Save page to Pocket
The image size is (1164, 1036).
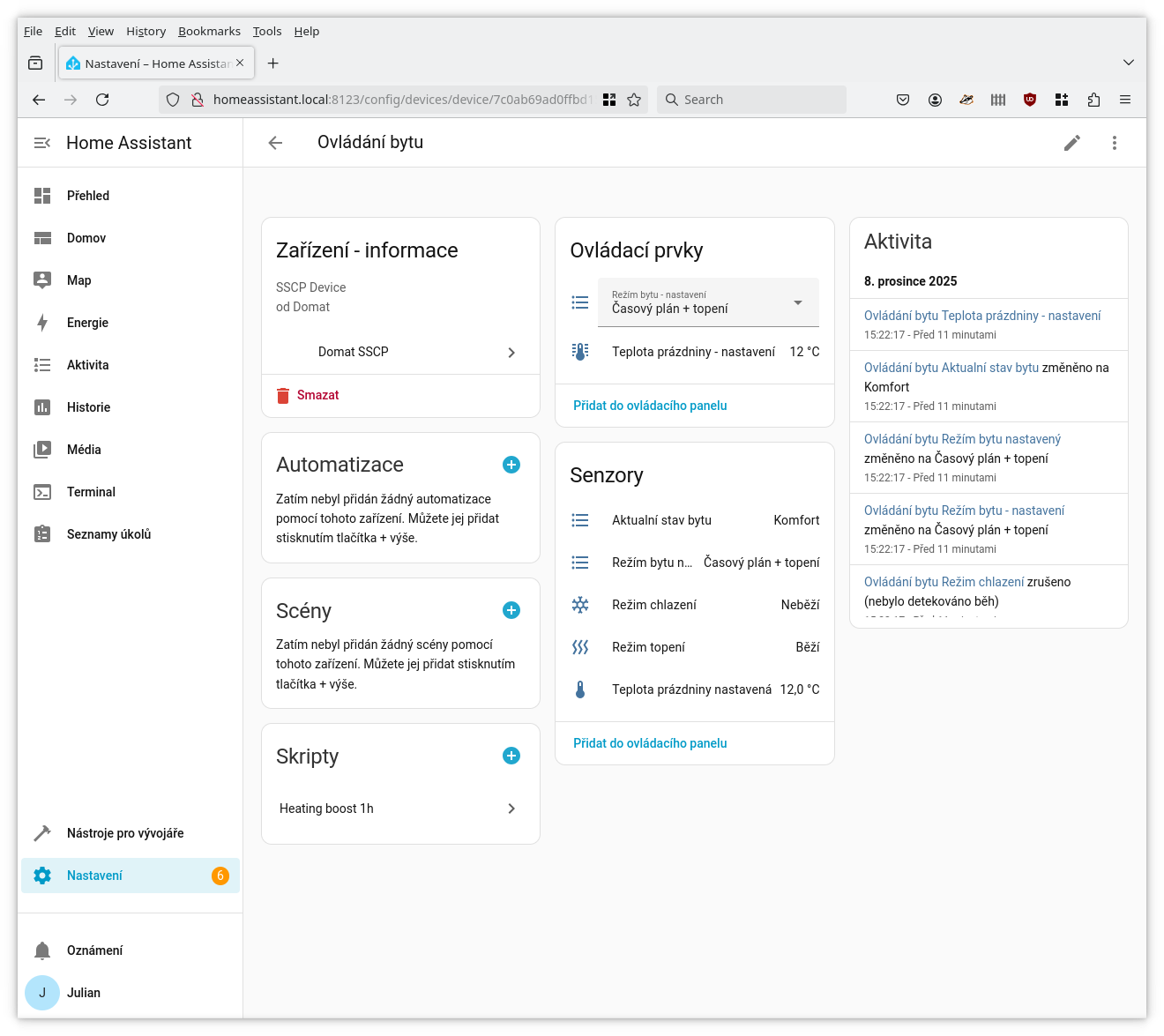[x=903, y=100]
